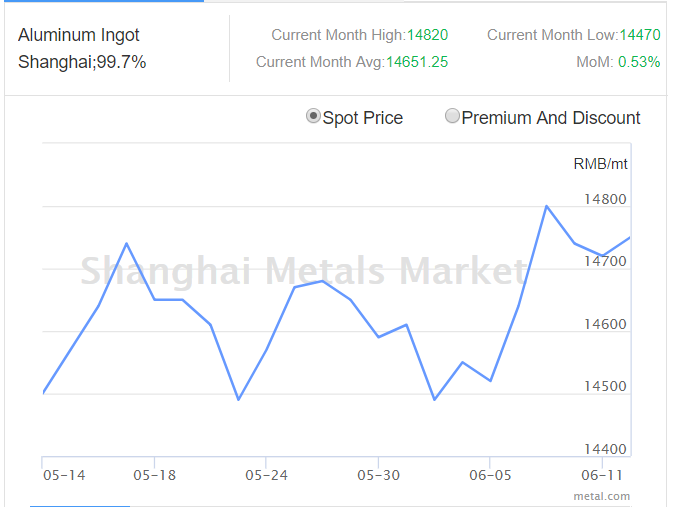
Task: Click the 14700 axis label
Action: coord(605,261)
